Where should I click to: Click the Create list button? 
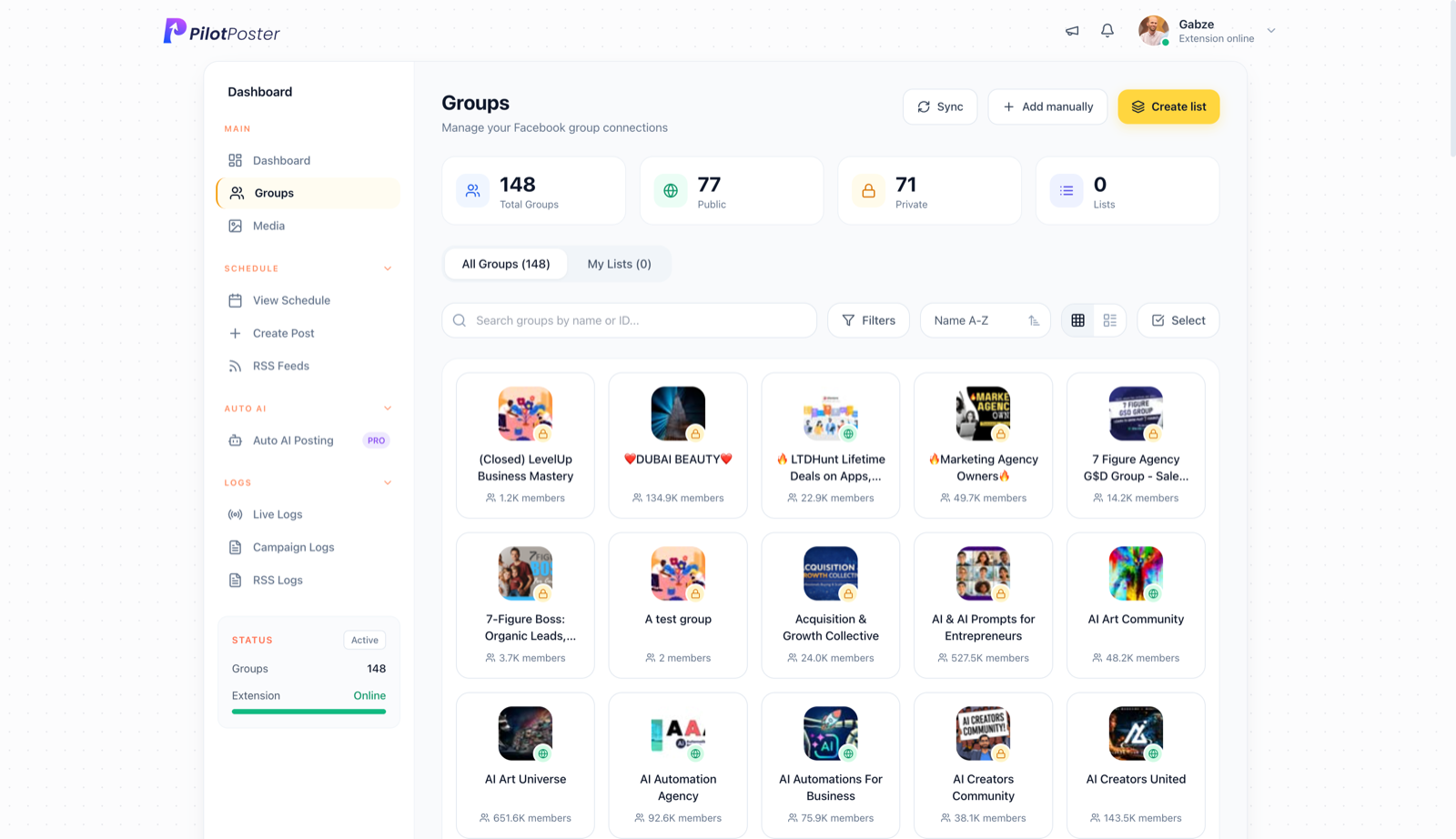(1168, 106)
